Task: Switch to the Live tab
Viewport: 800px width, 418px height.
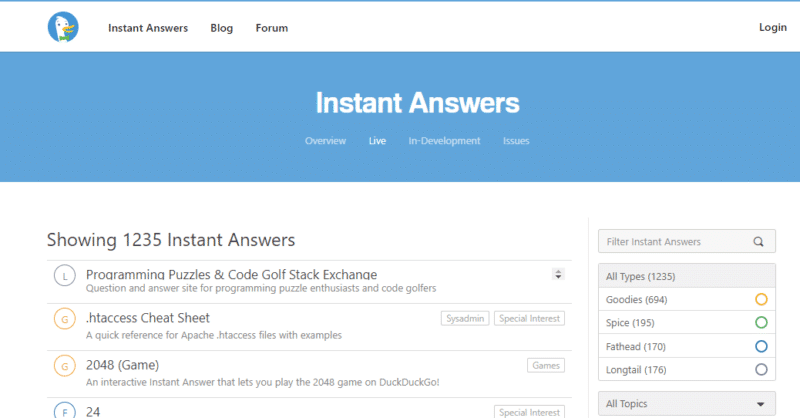Action: (377, 141)
